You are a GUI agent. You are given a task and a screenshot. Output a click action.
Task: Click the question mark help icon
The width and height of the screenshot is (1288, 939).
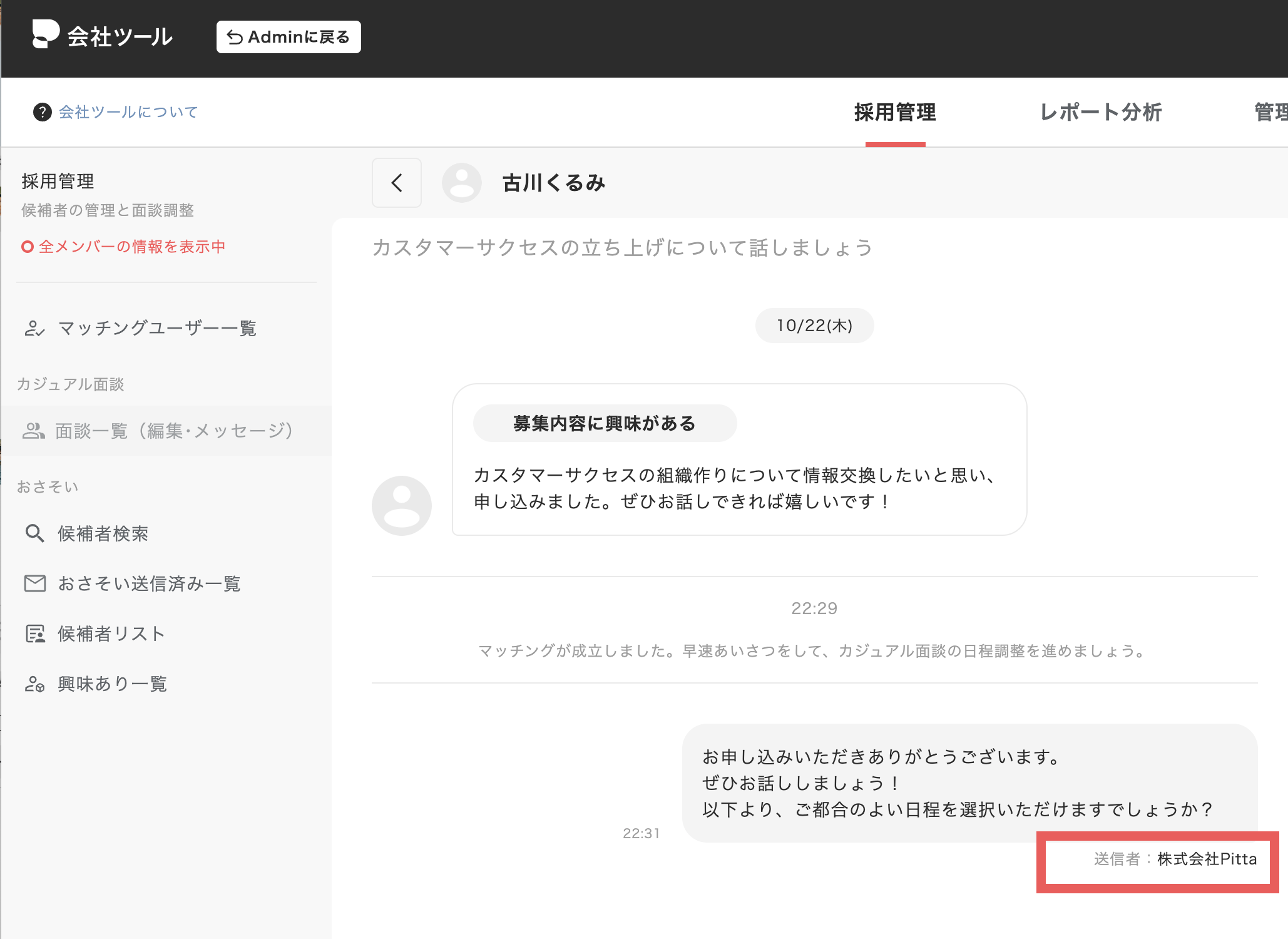click(x=42, y=112)
